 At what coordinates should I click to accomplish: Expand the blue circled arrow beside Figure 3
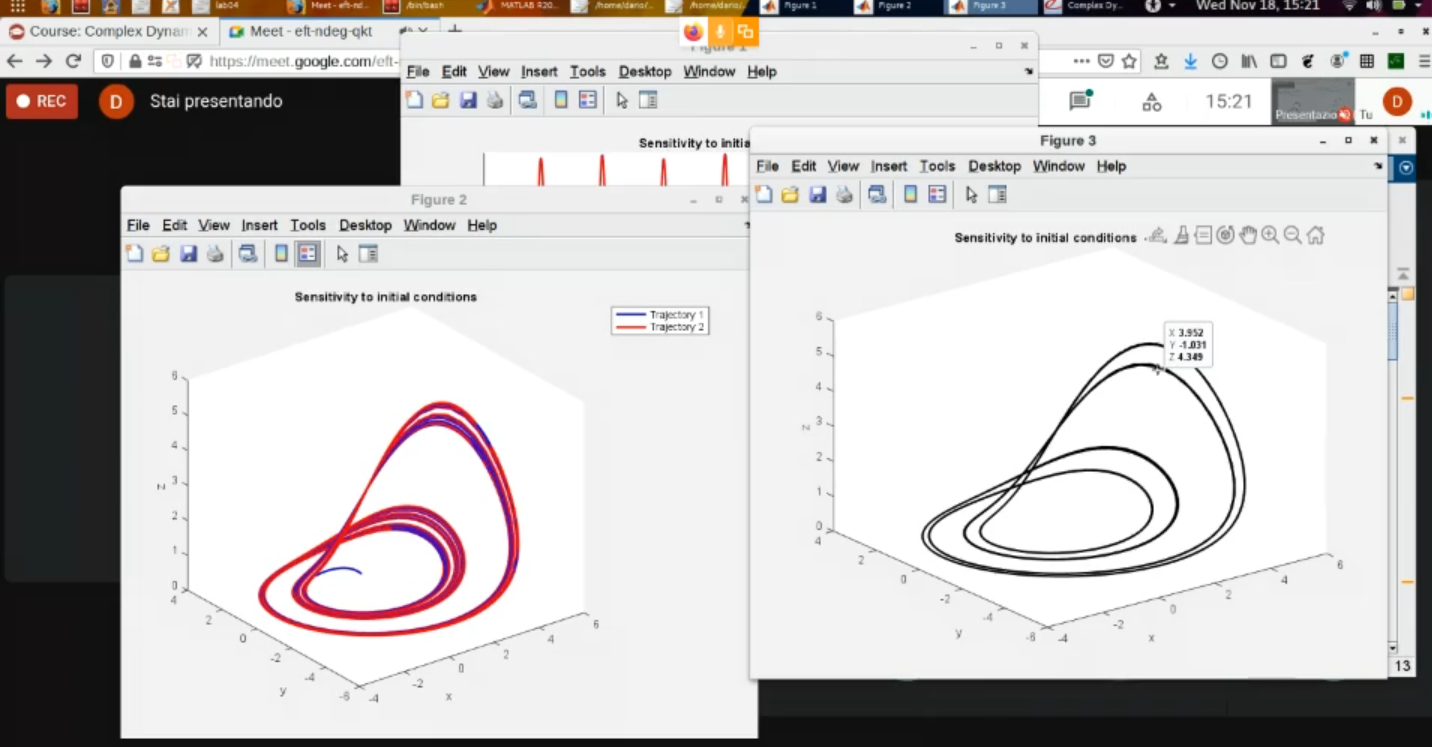(1406, 168)
